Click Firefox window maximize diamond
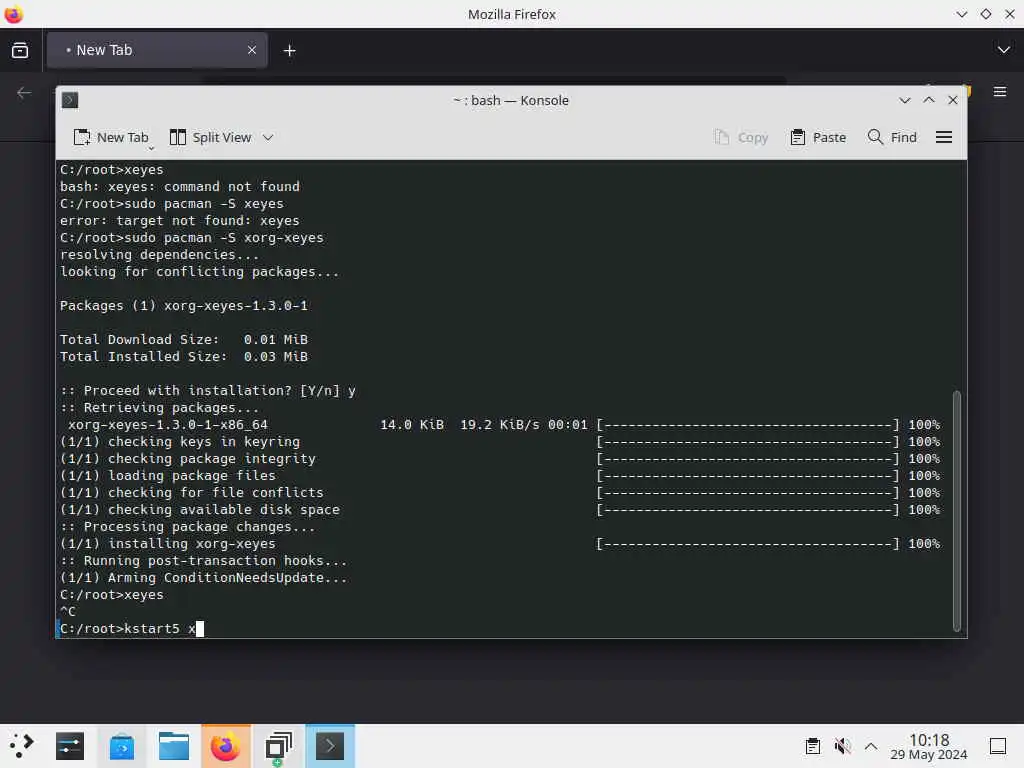The image size is (1024, 768). (x=985, y=14)
